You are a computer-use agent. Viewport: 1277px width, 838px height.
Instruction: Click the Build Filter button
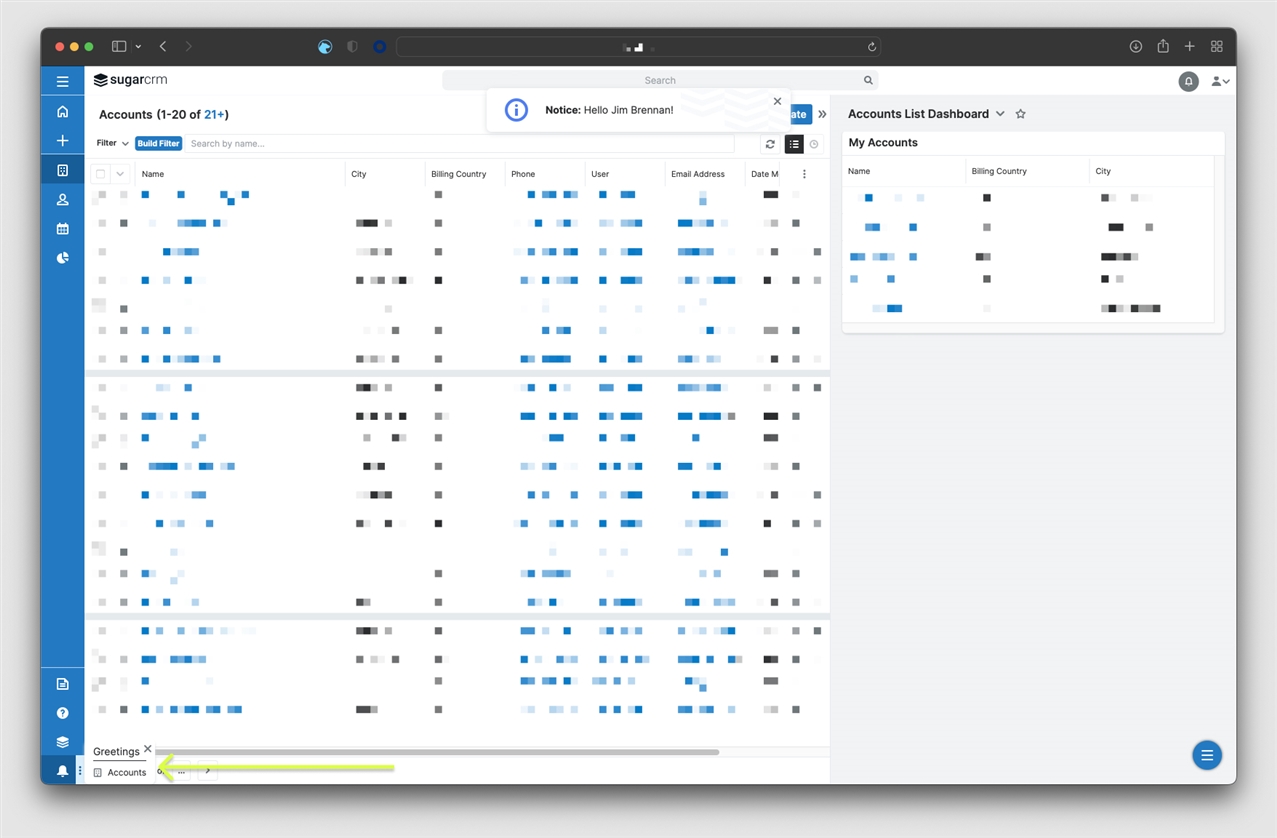tap(158, 143)
